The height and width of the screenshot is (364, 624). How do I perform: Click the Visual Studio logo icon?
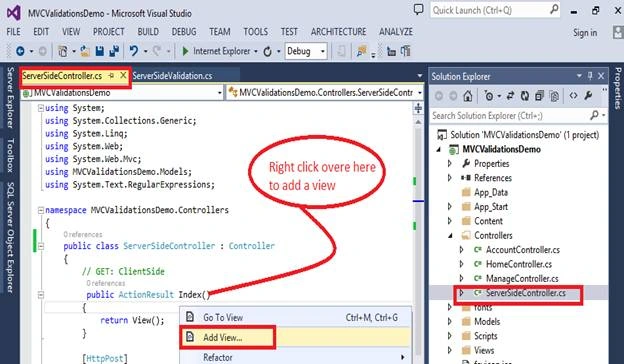pos(14,13)
